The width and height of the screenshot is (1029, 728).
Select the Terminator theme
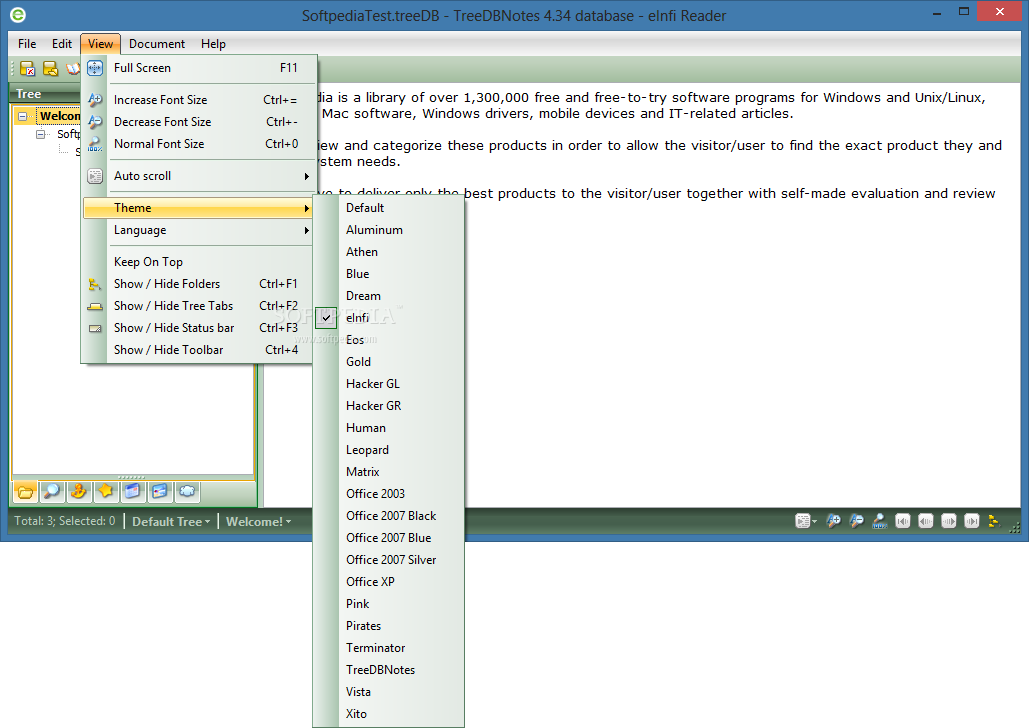pos(388,648)
